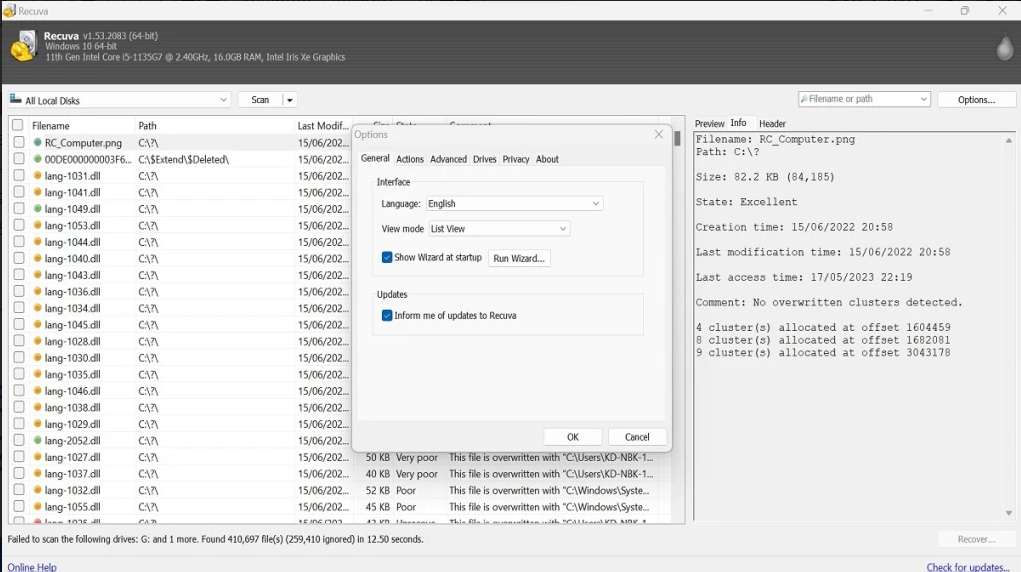Check the box for lang-1053.dll

(x=19, y=225)
